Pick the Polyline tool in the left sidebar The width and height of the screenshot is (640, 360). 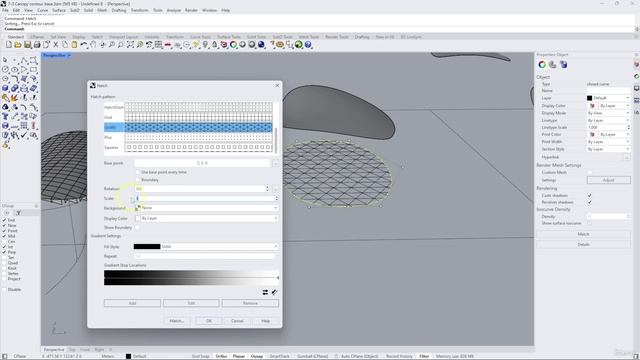(x=24, y=60)
